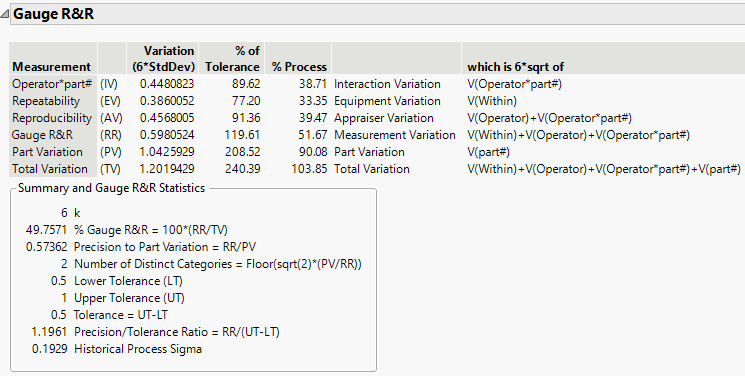Click the (EV) abbreviation cell
The width and height of the screenshot is (745, 376).
[110, 101]
